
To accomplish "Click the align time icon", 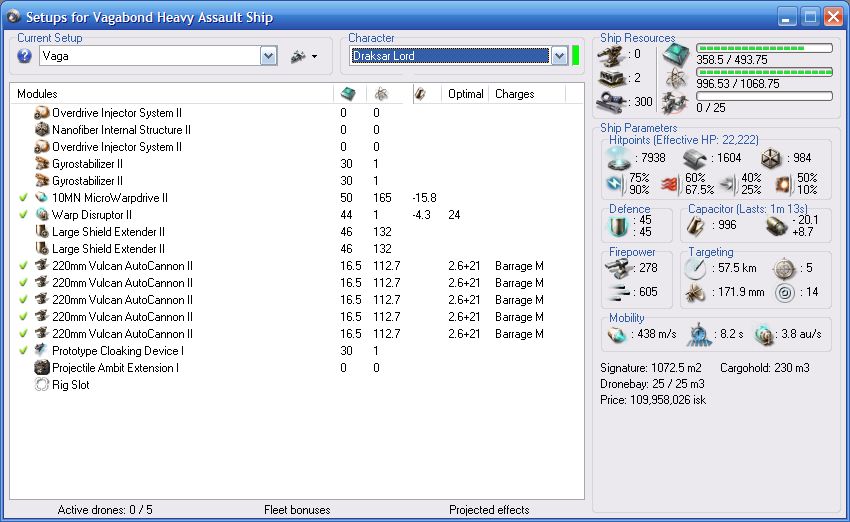I will click(700, 334).
